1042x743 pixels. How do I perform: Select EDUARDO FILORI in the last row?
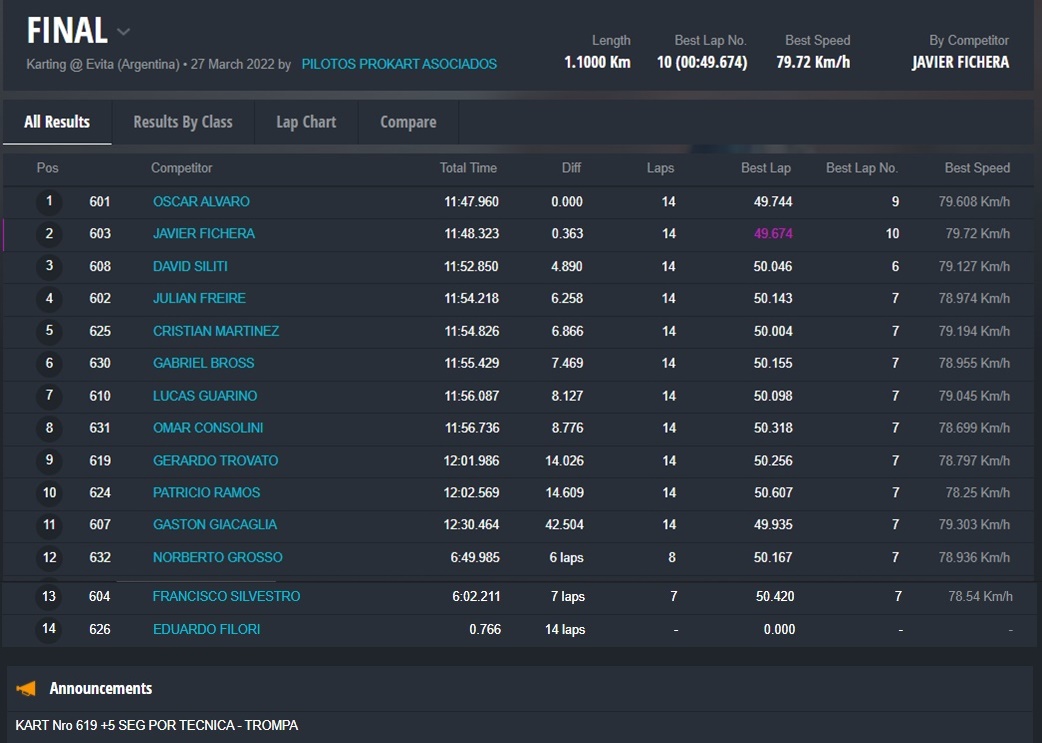(x=206, y=629)
